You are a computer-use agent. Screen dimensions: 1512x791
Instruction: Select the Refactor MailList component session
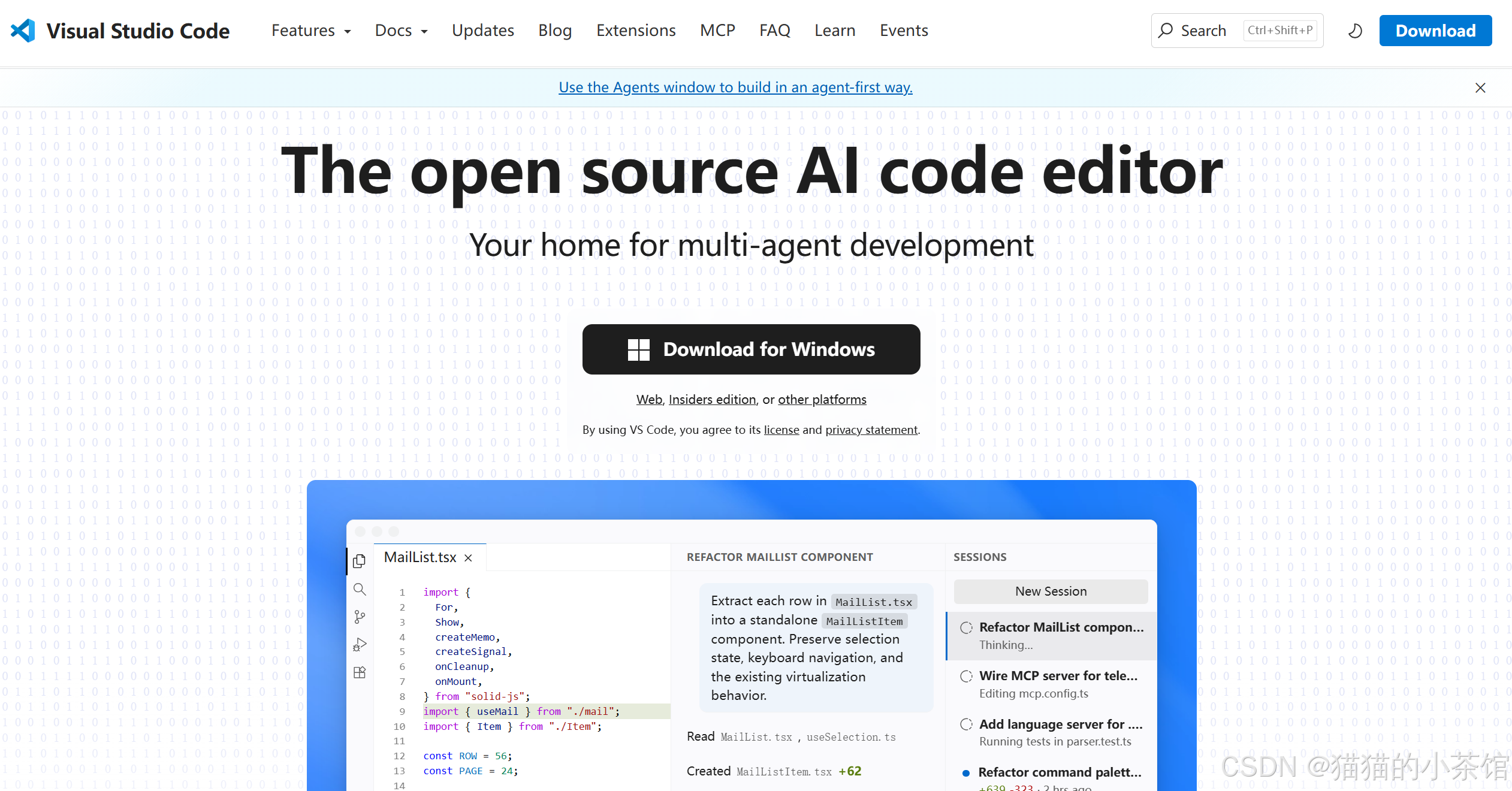coord(1051,636)
